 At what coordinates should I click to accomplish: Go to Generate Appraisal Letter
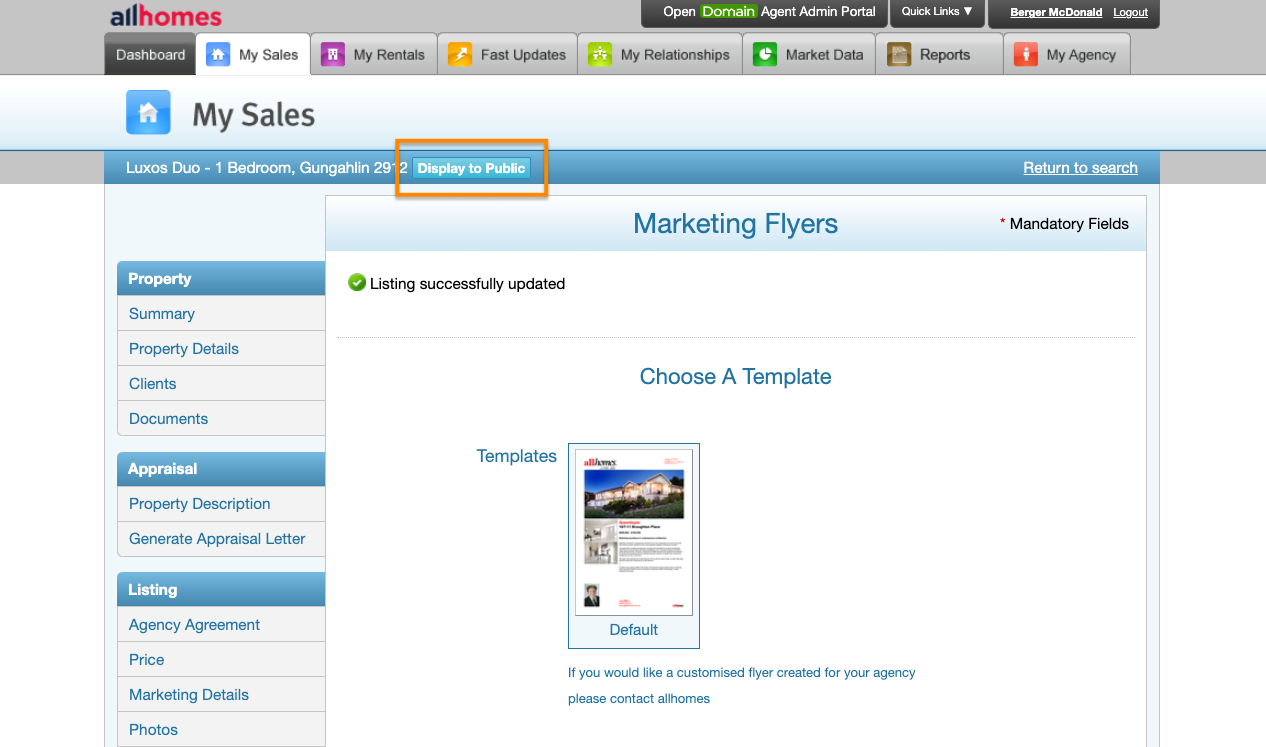point(217,539)
